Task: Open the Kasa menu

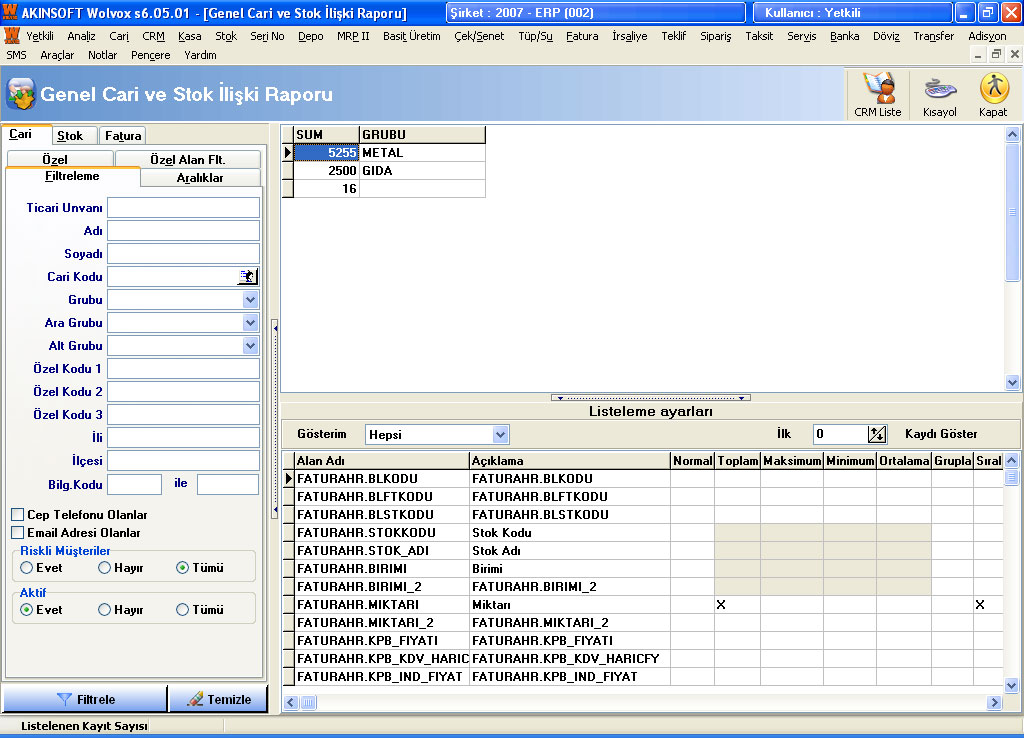Action: 189,36
